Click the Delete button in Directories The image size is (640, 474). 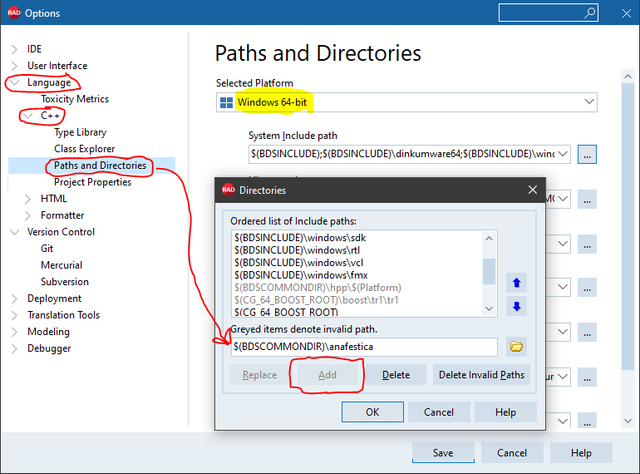(396, 375)
